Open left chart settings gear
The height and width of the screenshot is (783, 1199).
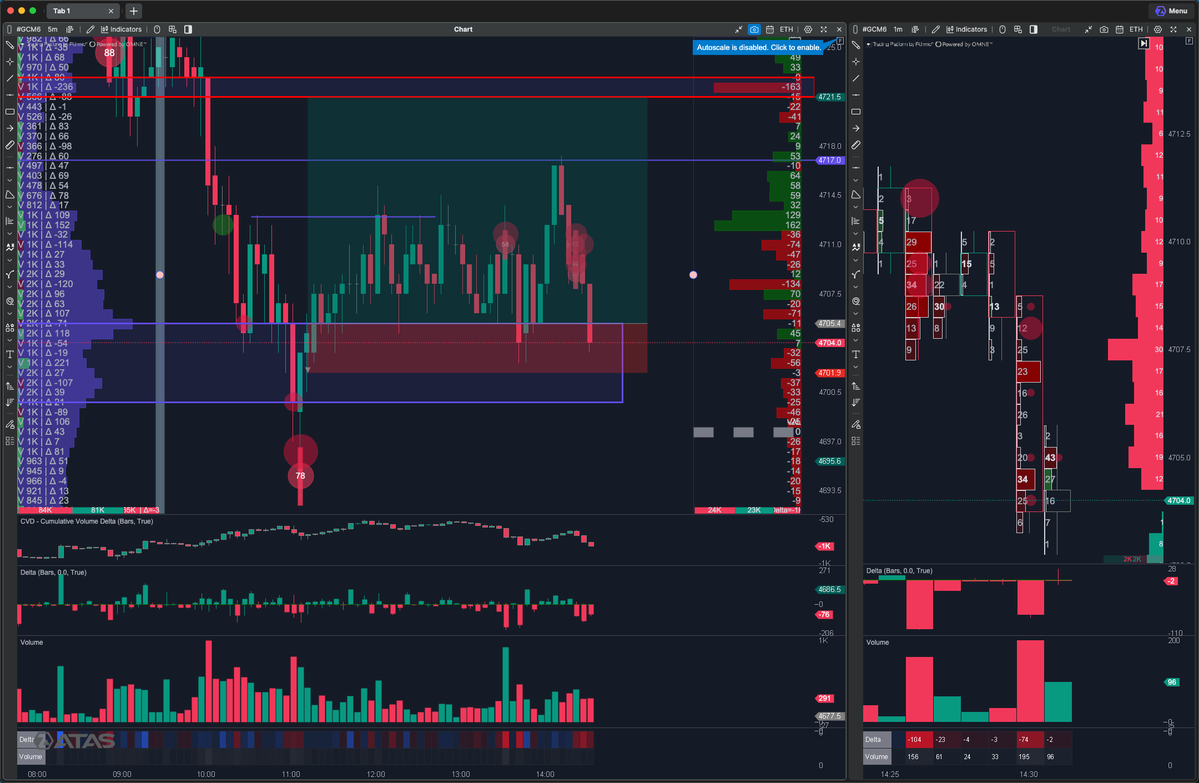808,29
